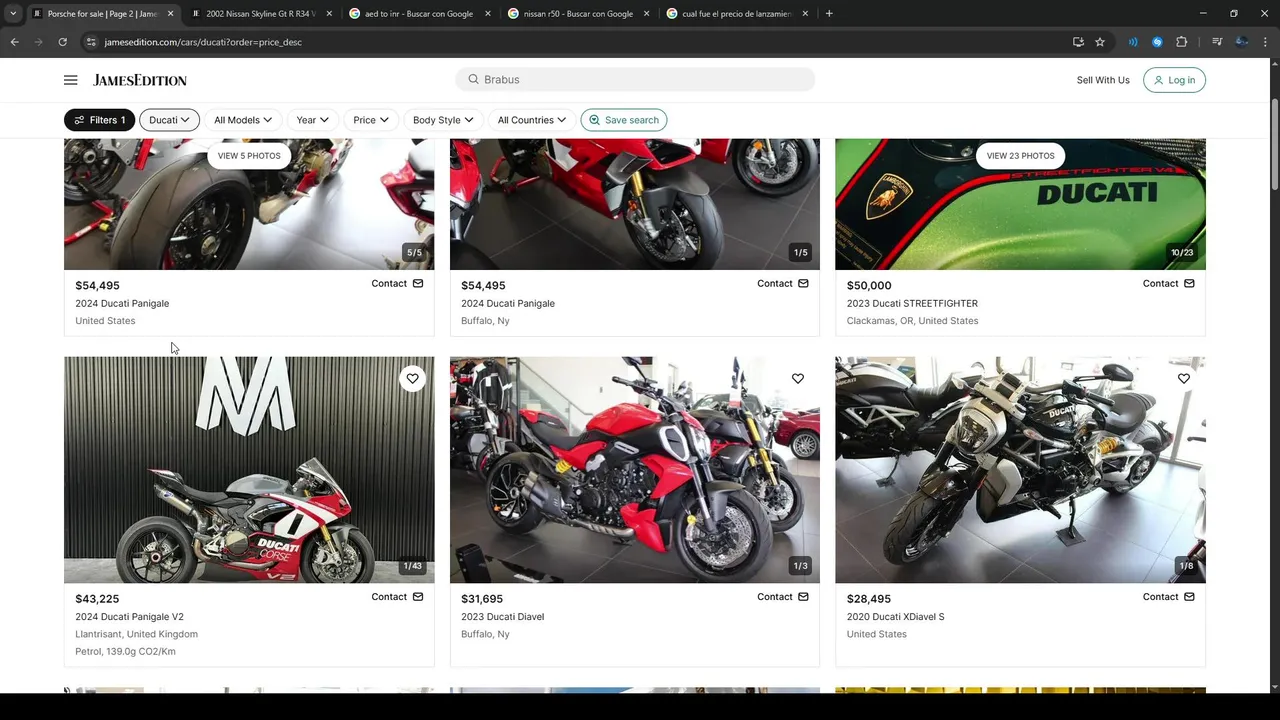This screenshot has width=1280, height=720.
Task: Go back in browser history
Action: pyautogui.click(x=14, y=42)
